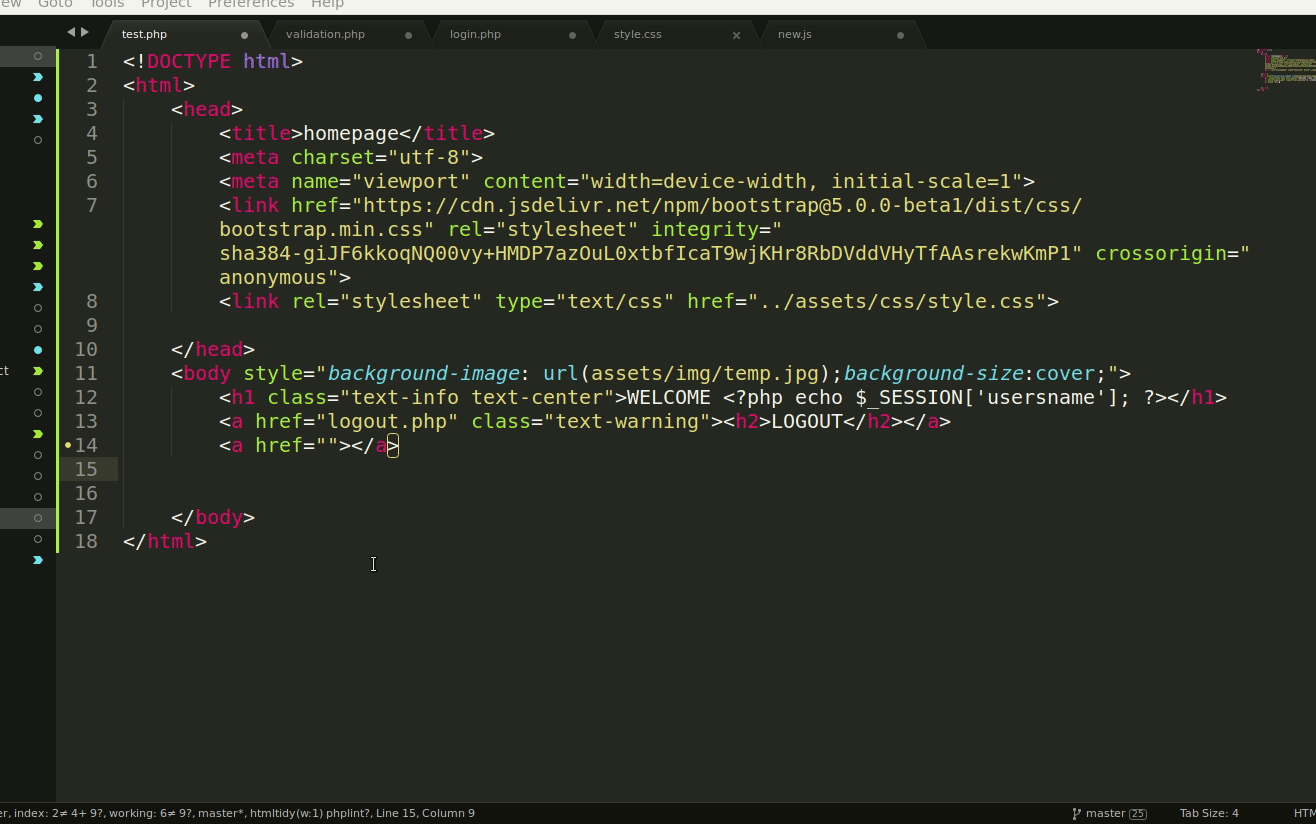This screenshot has width=1316, height=824.
Task: Click the word homepage in the title tag
Action: point(351,133)
